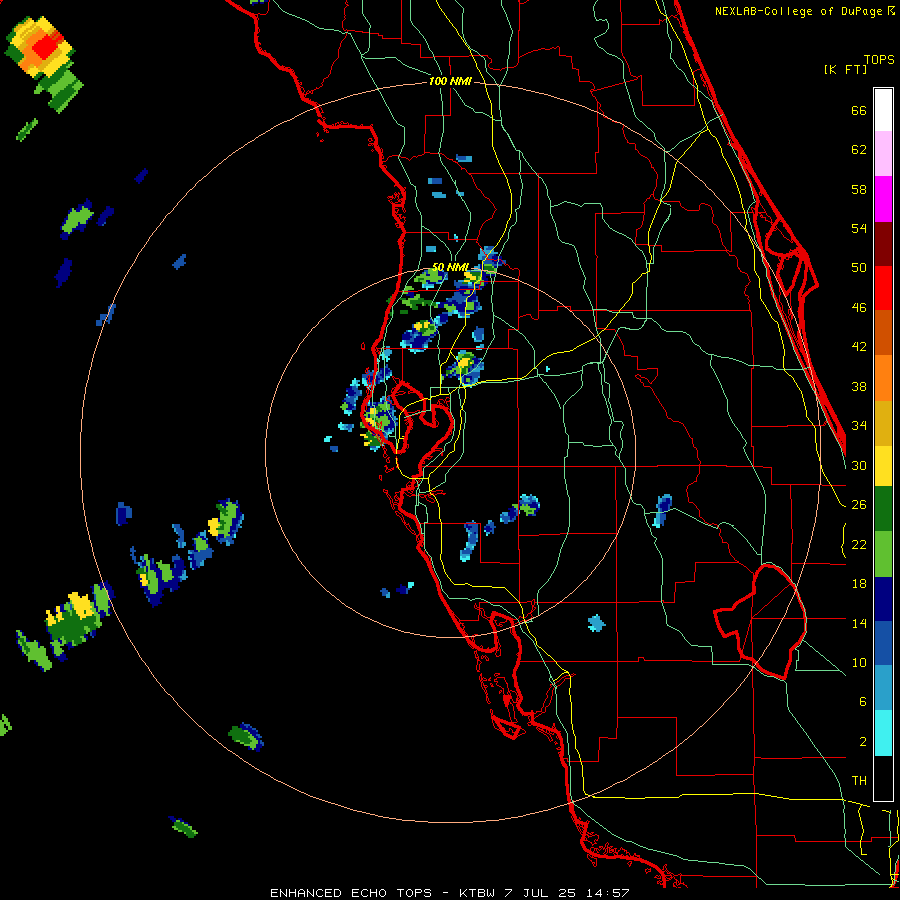Click the 50 NMI range ring label
This screenshot has width=900, height=900.
pyautogui.click(x=450, y=267)
